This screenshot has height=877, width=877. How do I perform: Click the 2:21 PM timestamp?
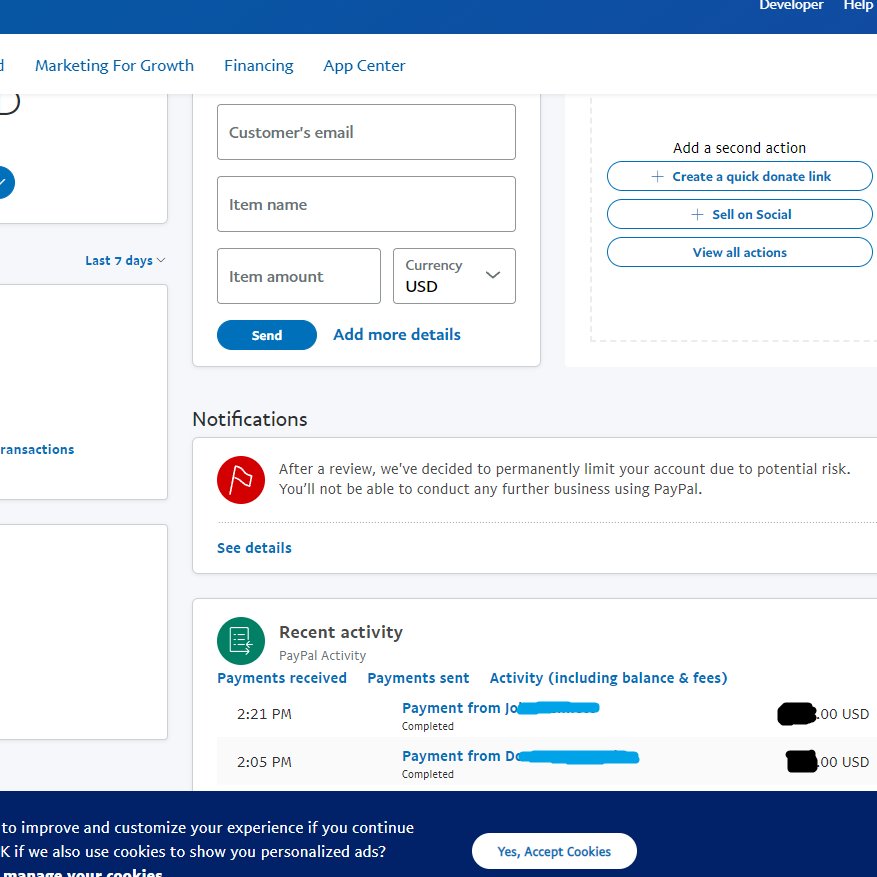coord(264,714)
